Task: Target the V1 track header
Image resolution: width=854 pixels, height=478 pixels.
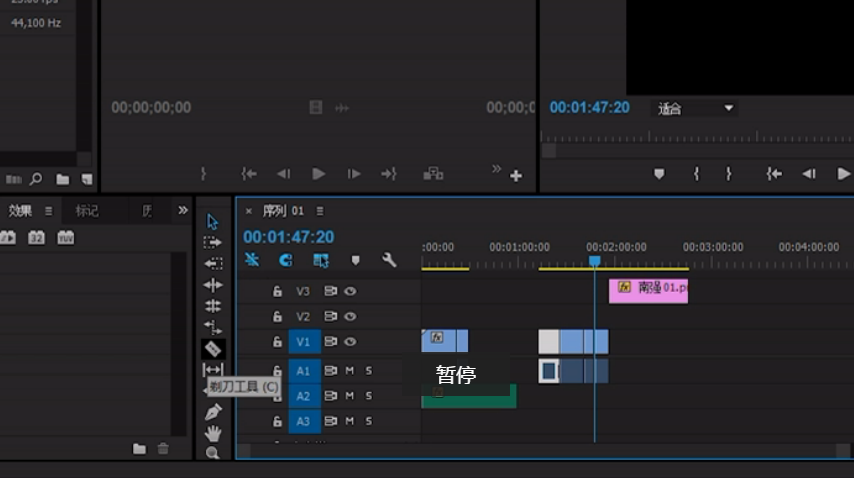Action: [x=304, y=342]
